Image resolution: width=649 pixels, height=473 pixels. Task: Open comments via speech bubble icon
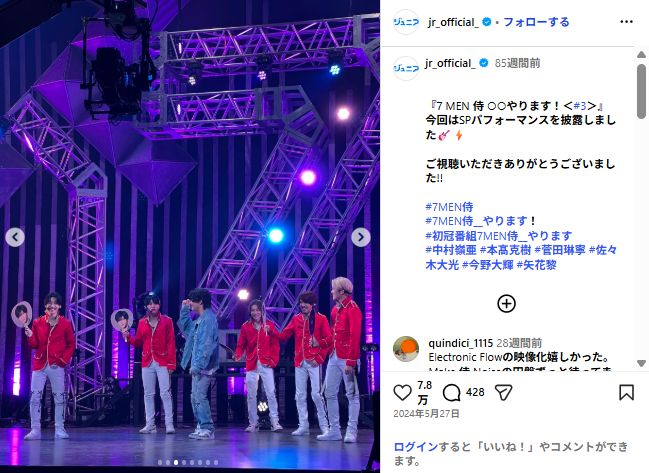(452, 392)
